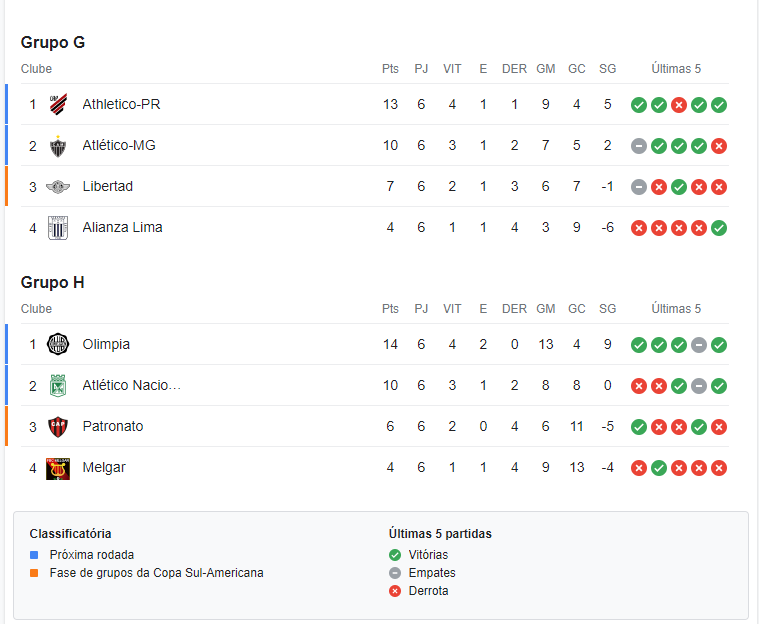Click Melgar's green win result icon
Viewport: 759px width, 624px height.
click(659, 468)
